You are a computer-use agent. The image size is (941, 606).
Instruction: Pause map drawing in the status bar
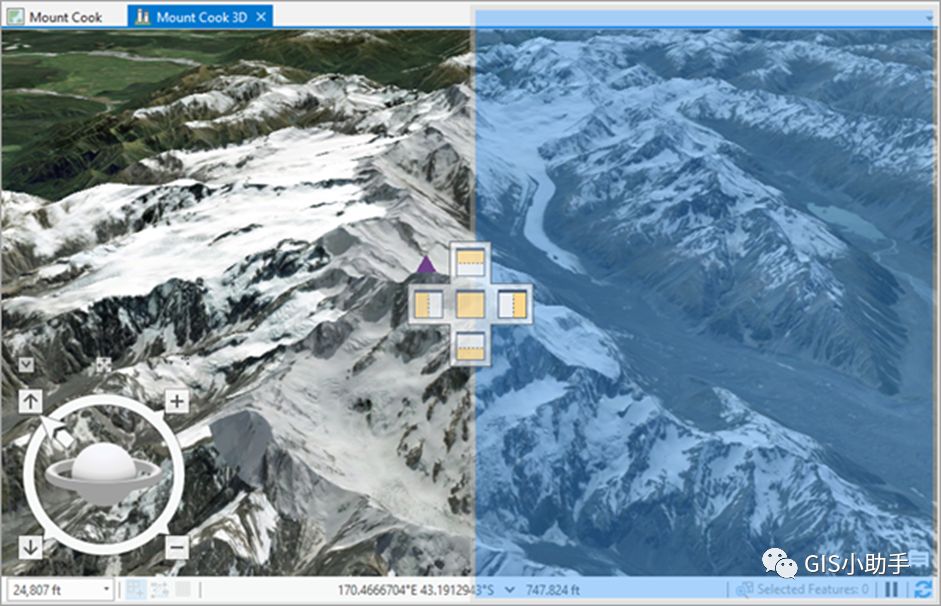click(x=892, y=589)
